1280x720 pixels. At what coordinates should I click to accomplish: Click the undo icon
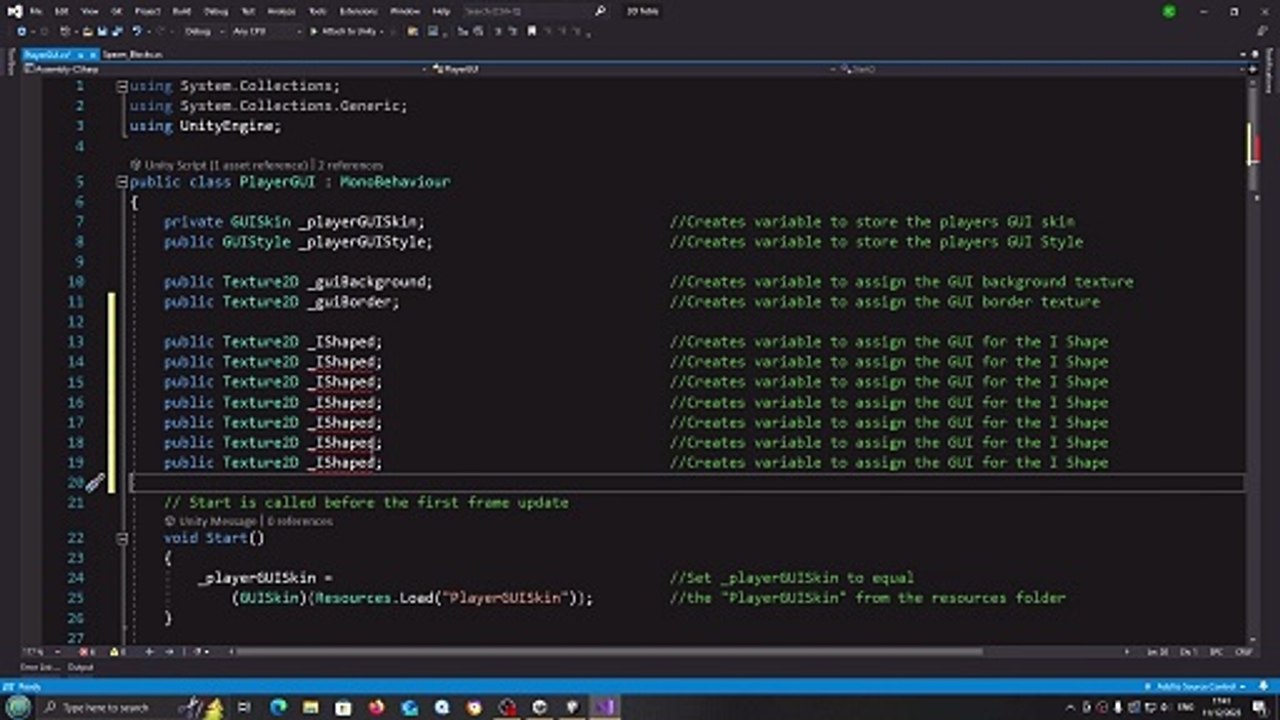point(136,32)
